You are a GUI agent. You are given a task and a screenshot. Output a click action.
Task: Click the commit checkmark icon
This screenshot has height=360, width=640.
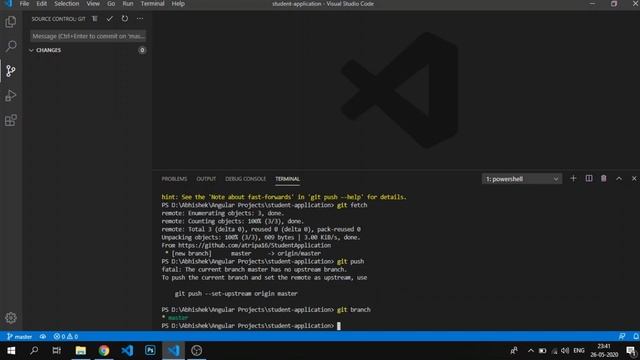109,19
